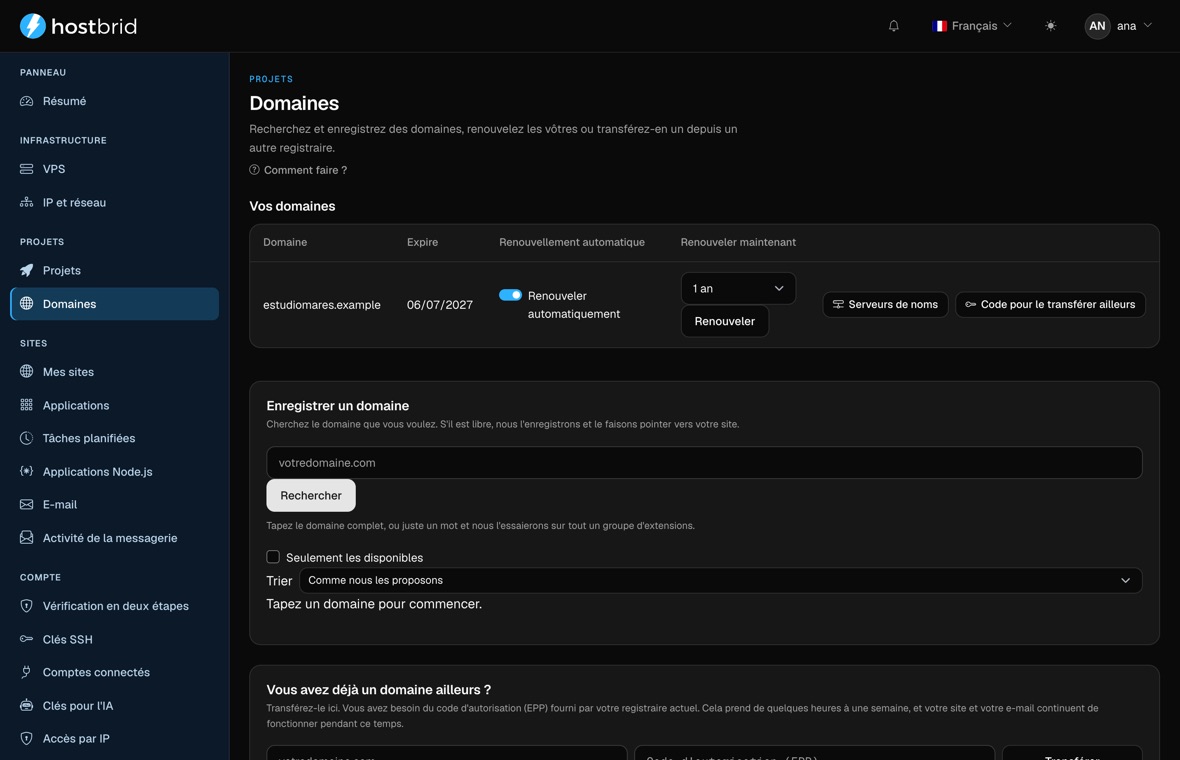Click the Applications grid icon
This screenshot has width=1180, height=760.
26,405
